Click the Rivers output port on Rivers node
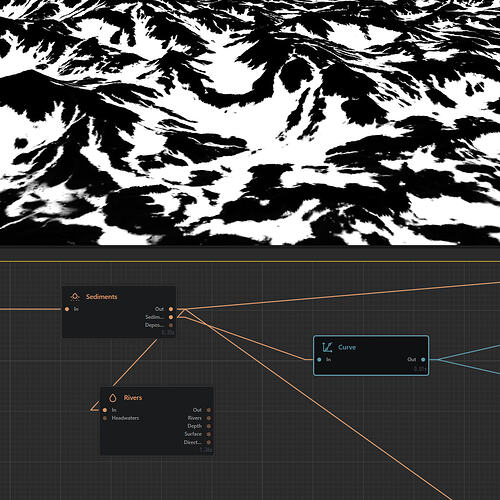Image resolution: width=500 pixels, height=500 pixels. point(209,418)
